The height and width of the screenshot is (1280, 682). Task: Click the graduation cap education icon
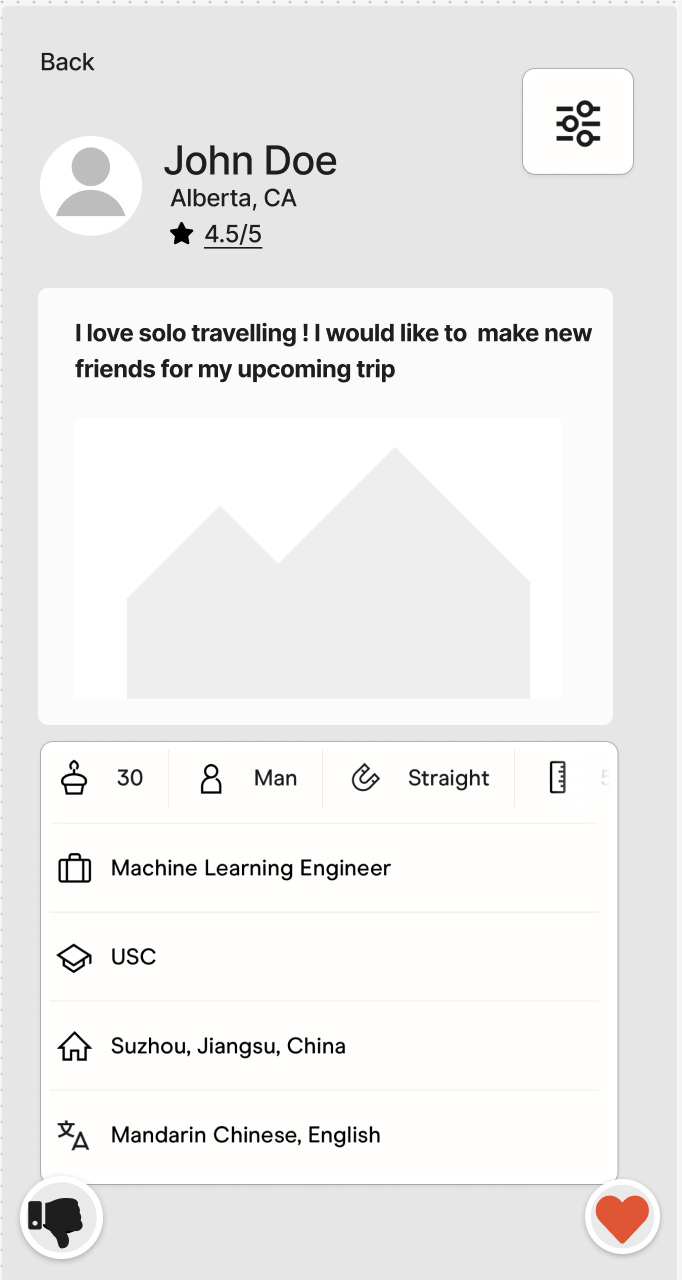[x=75, y=958]
